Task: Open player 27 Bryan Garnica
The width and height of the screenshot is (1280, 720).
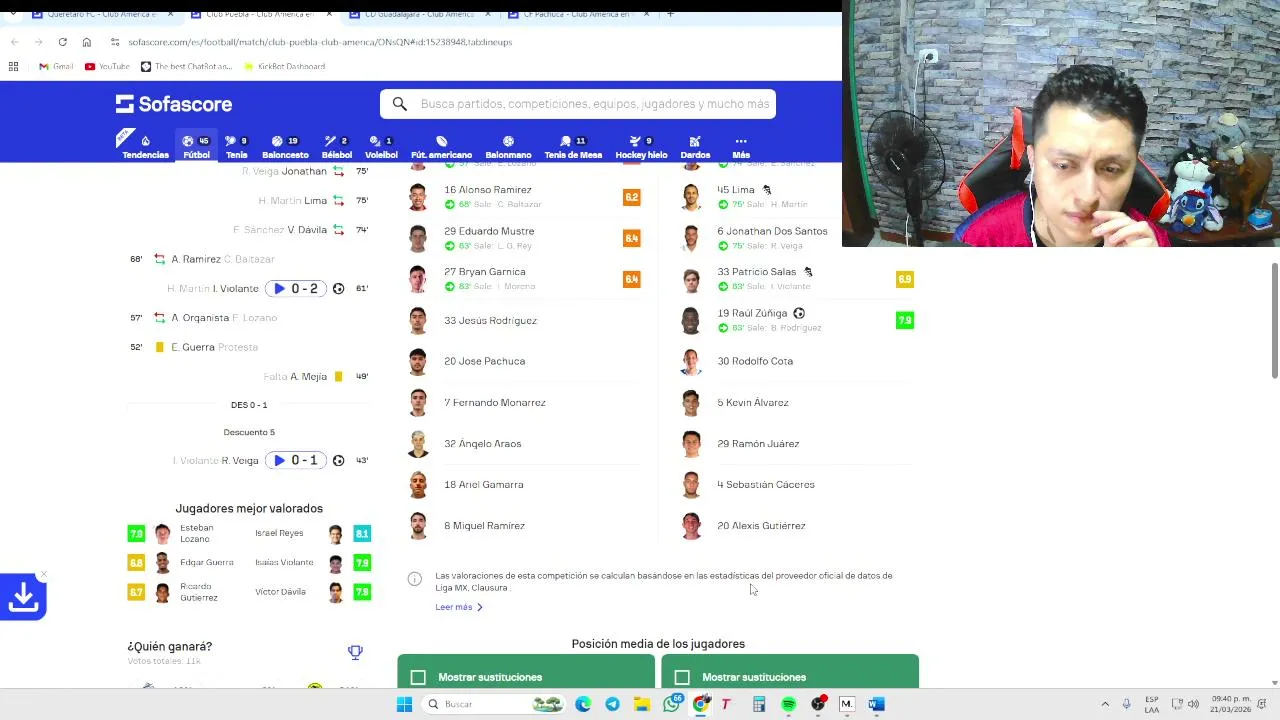Action: click(484, 272)
